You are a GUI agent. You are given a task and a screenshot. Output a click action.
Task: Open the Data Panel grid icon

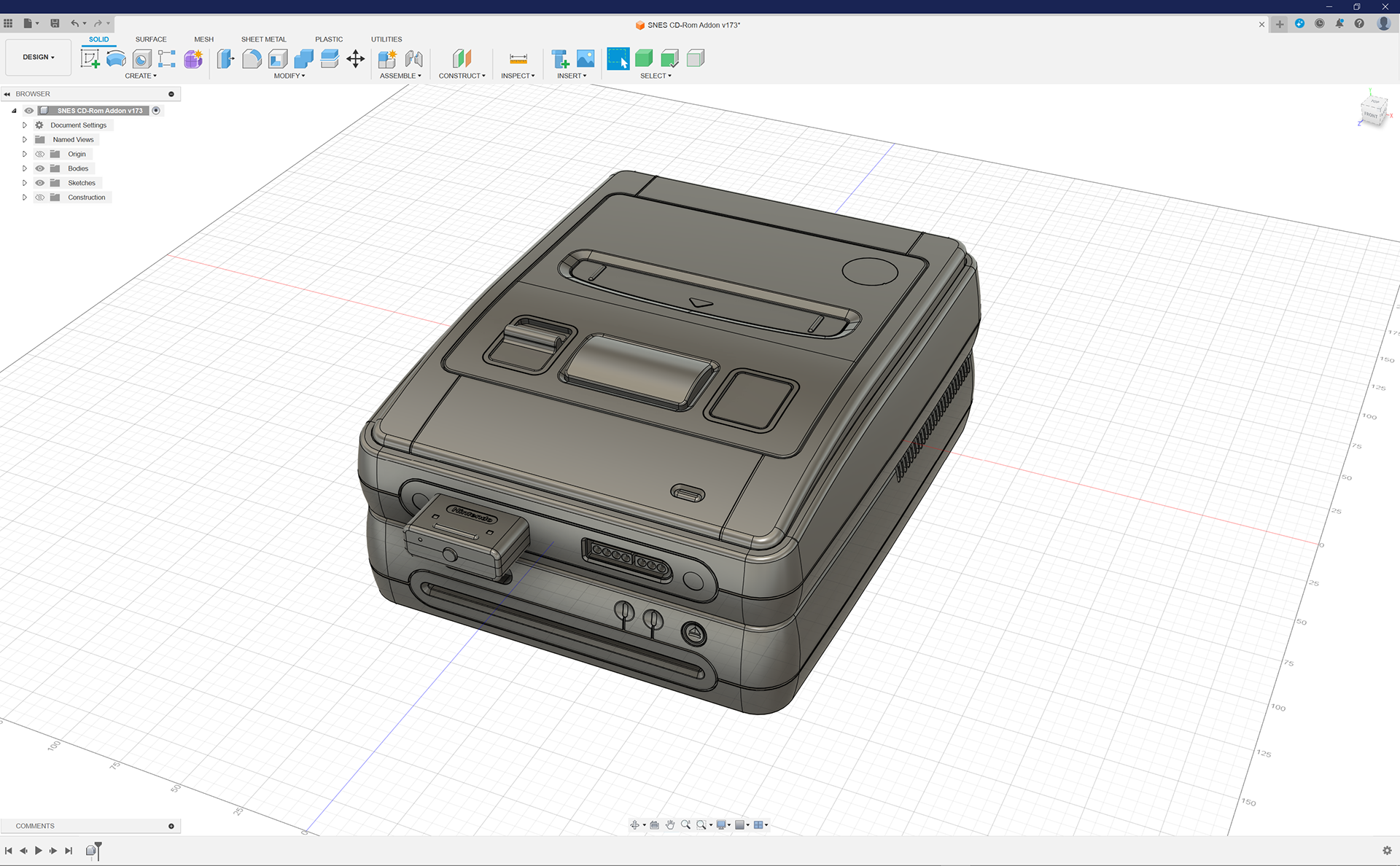[8, 23]
